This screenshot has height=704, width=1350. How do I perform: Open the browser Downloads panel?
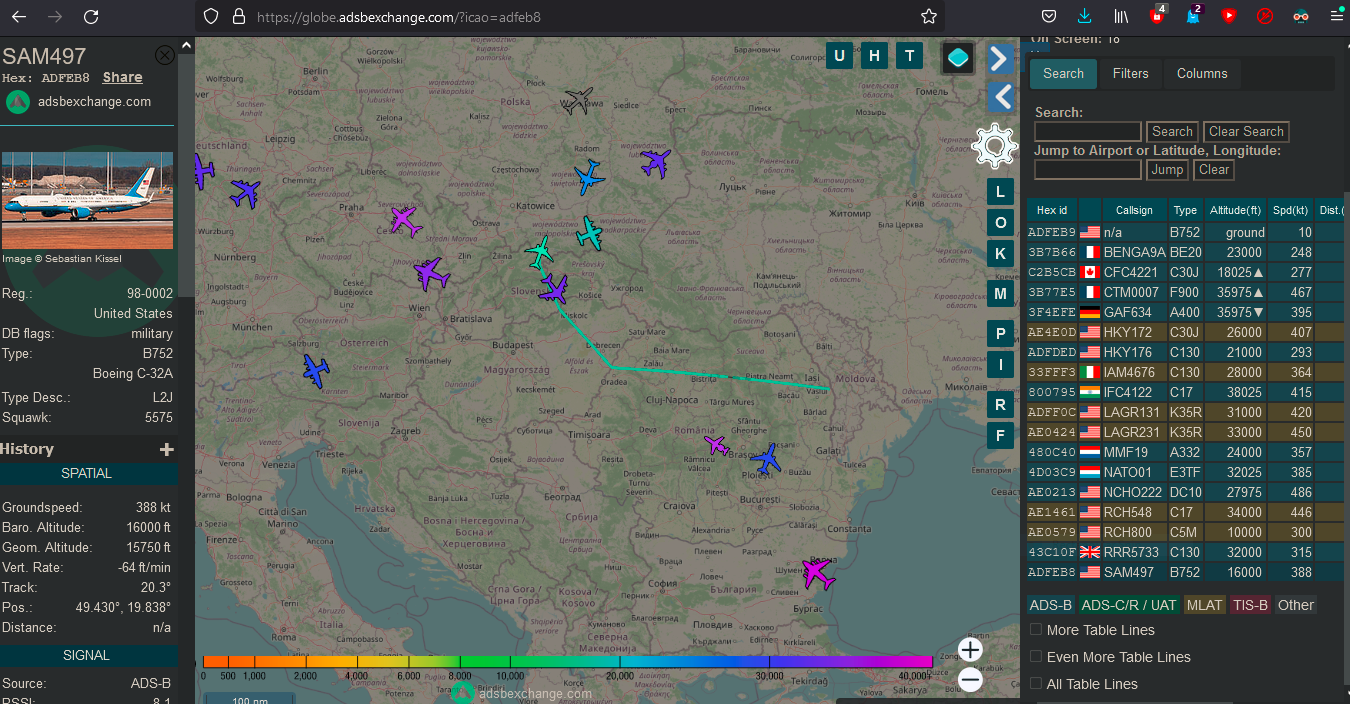click(1085, 16)
